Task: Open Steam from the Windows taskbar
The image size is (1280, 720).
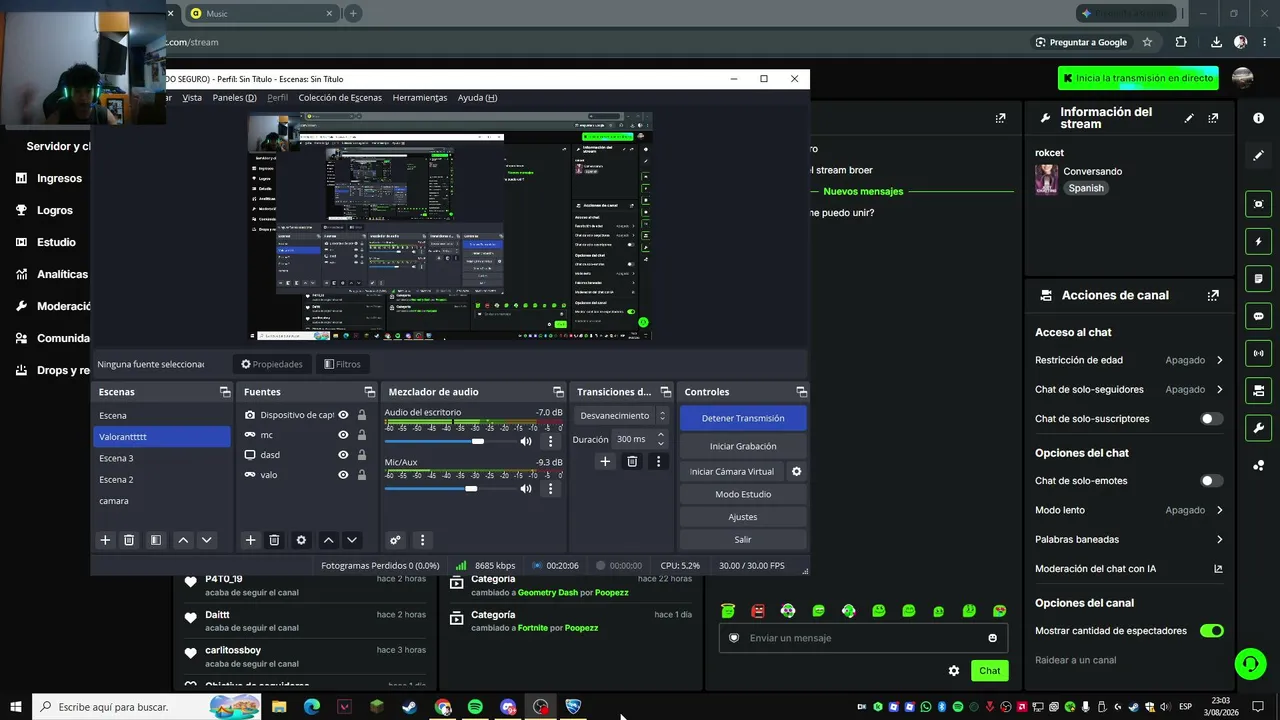Action: 410,707
